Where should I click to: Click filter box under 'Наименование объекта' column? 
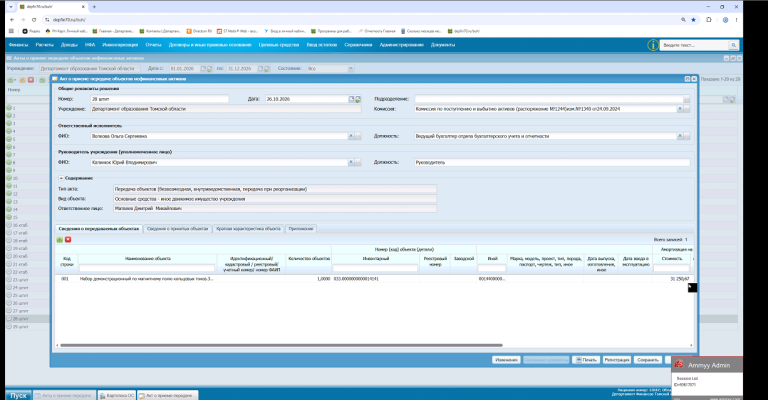[x=147, y=268]
